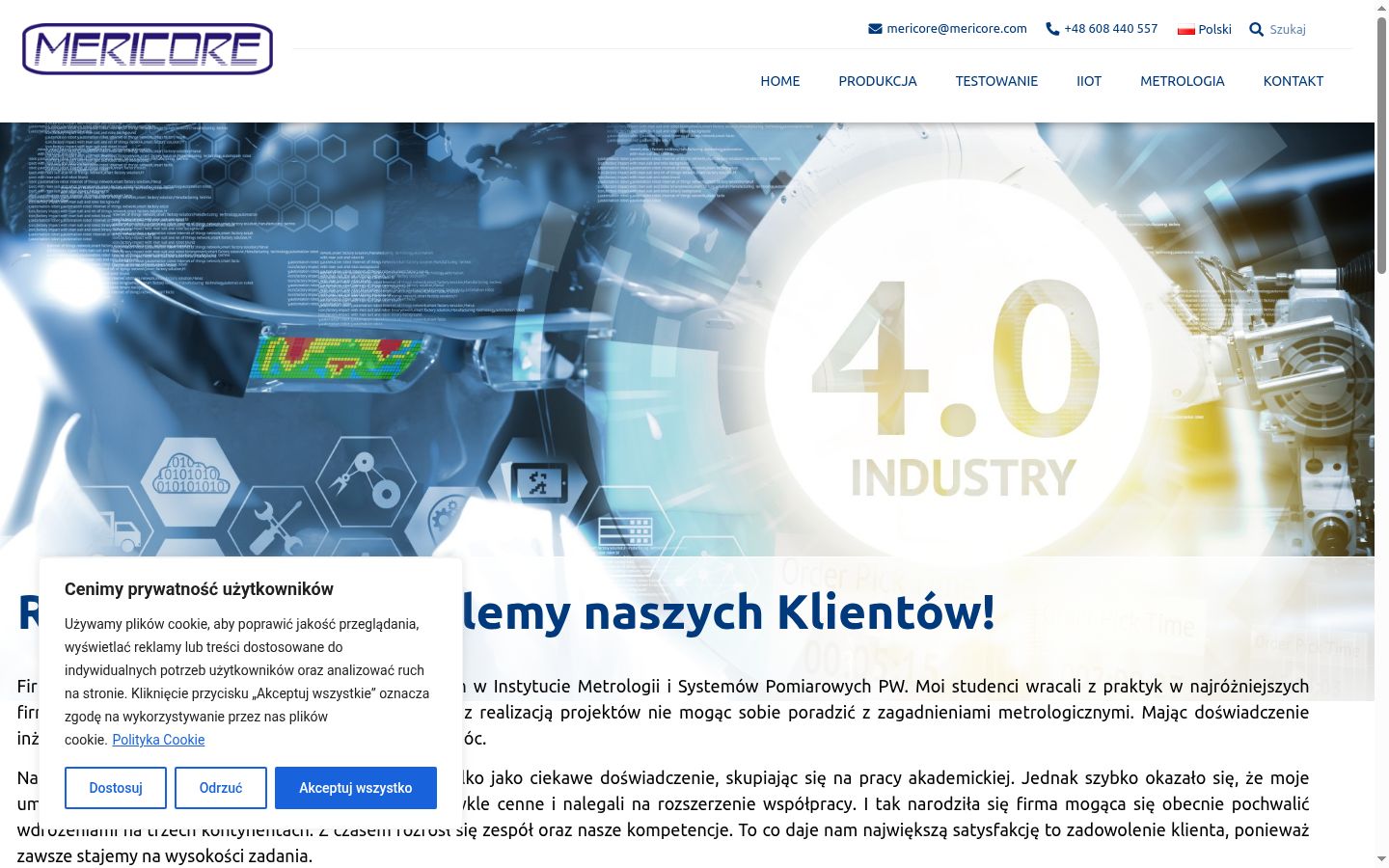Click the magnifier search icon
Viewport: 1389px width, 868px height.
tap(1256, 30)
